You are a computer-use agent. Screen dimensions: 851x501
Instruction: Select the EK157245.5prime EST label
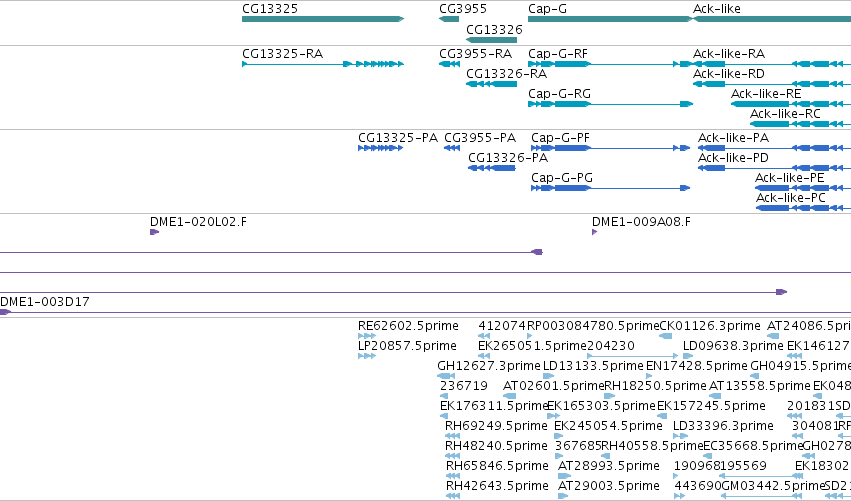click(x=712, y=406)
